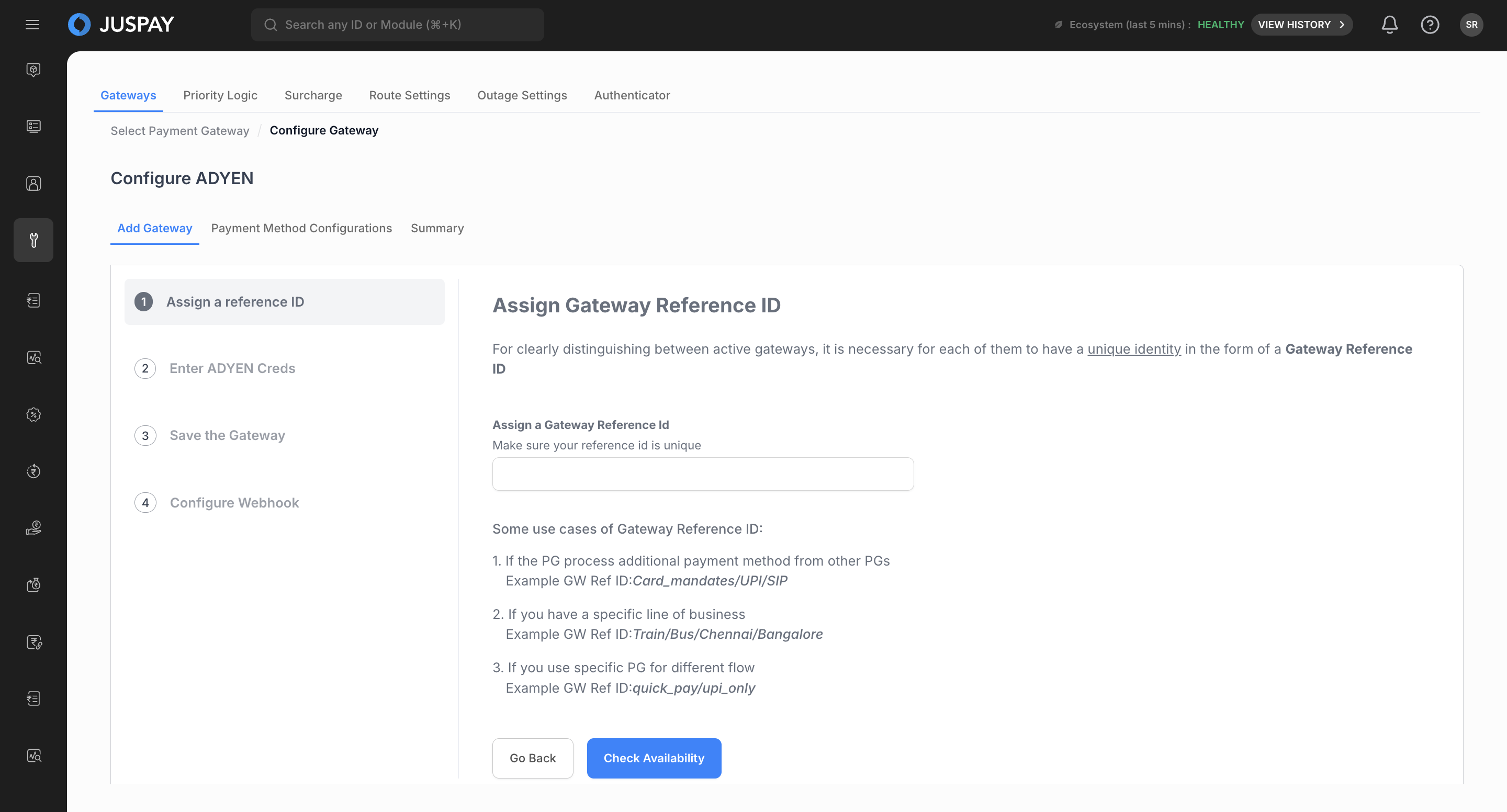Switch to Priority Logic tab

point(220,95)
